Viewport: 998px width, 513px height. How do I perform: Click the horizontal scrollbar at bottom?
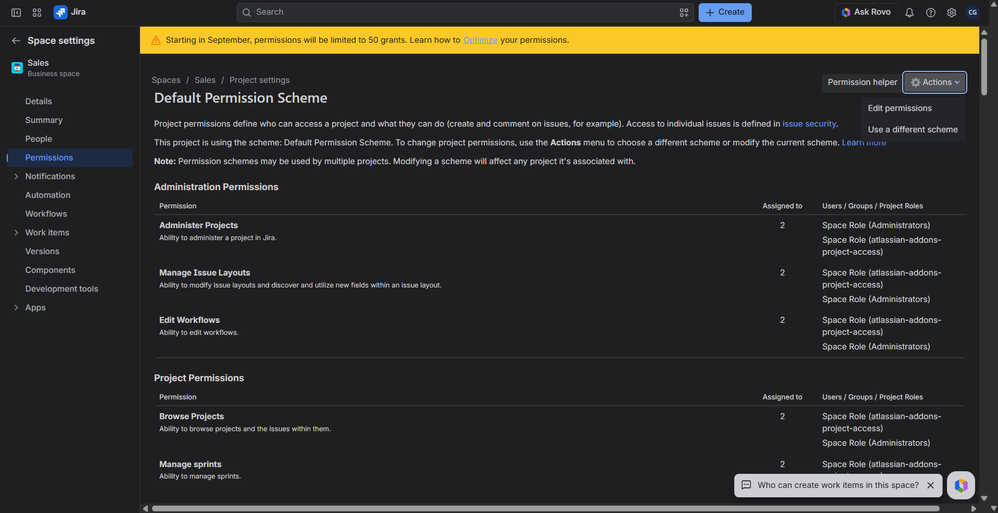[x=545, y=509]
